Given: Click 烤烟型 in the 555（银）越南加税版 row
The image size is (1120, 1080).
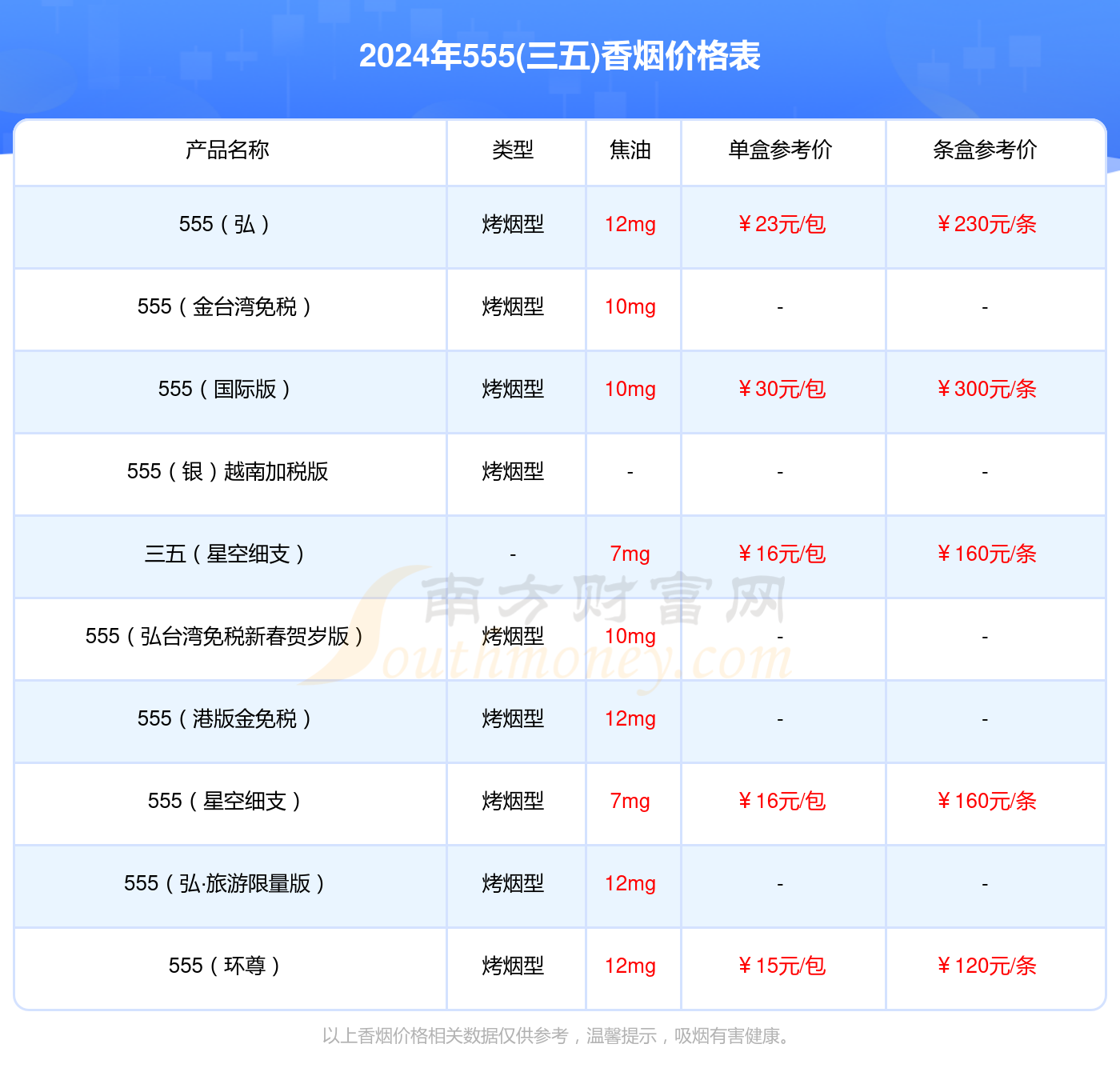Looking at the screenshot, I should click(x=513, y=471).
